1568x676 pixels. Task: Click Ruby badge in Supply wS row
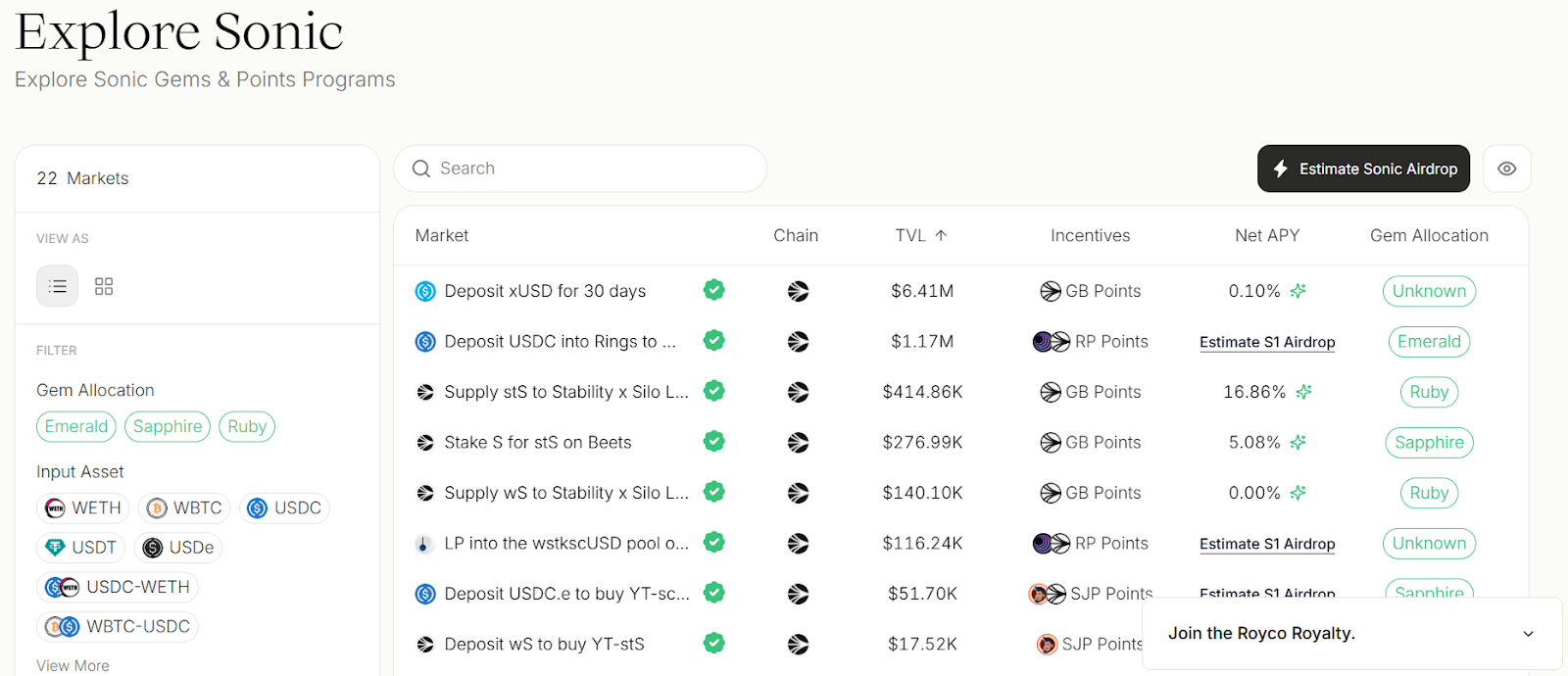[1429, 493]
